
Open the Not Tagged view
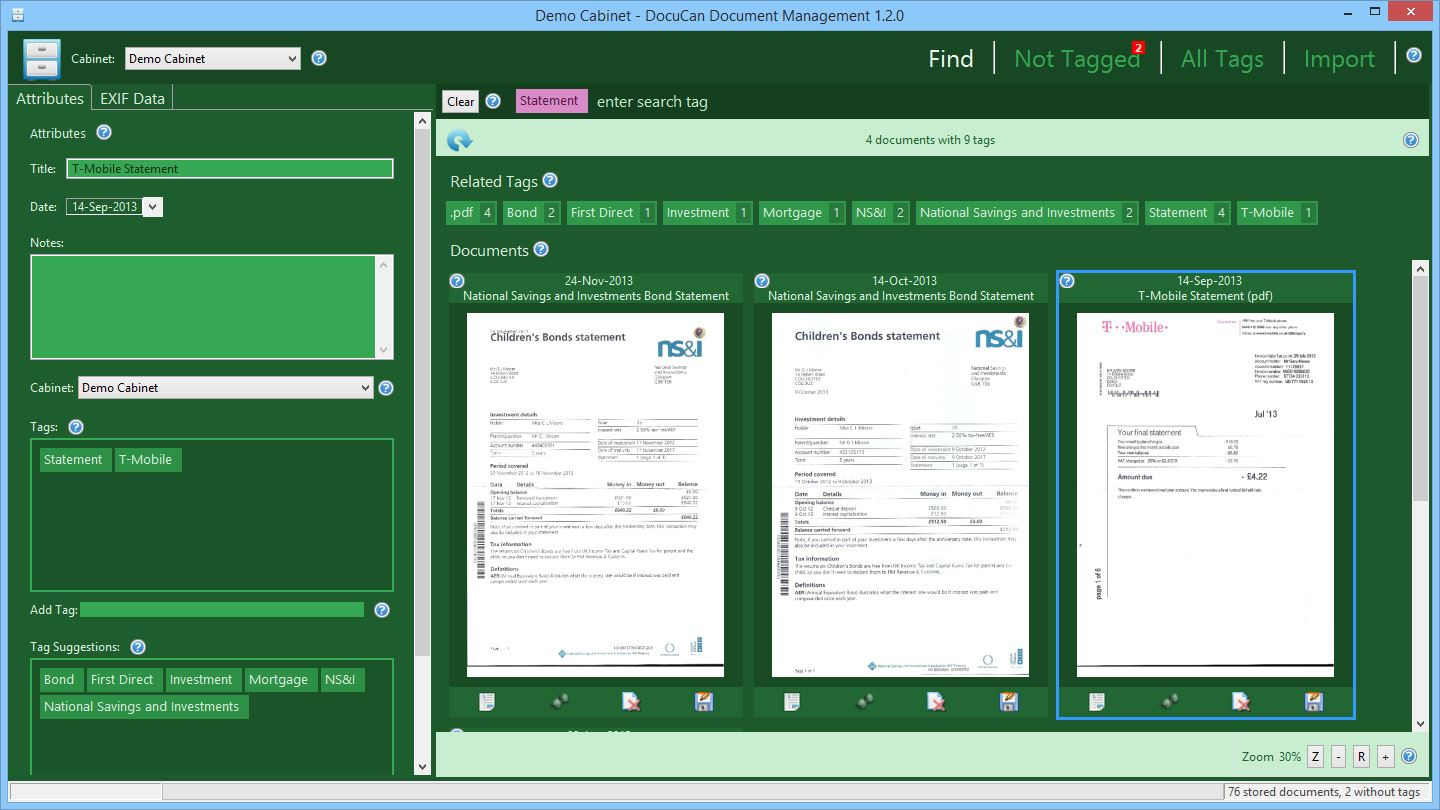point(1077,59)
